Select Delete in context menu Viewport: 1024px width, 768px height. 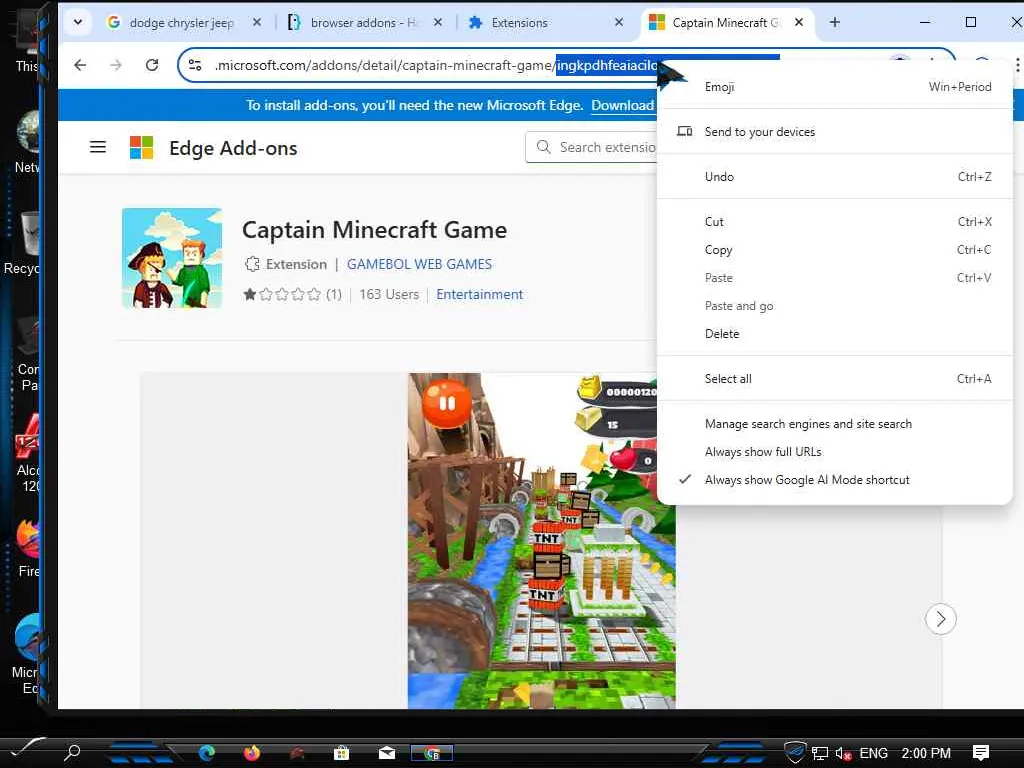point(835,334)
